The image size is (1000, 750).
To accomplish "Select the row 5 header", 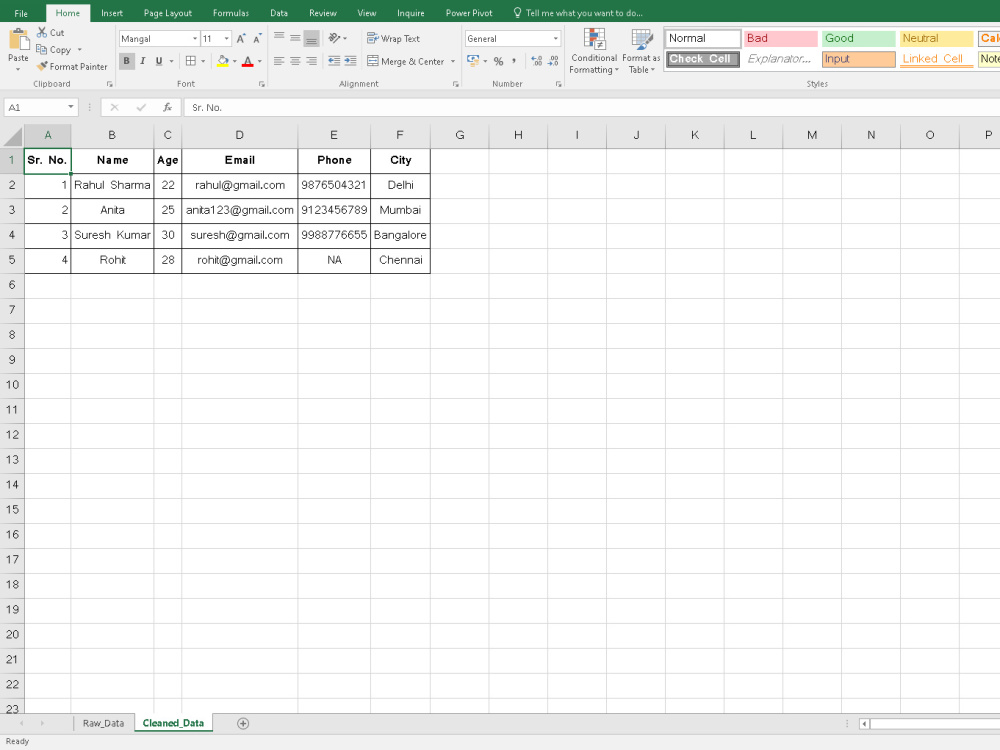I will (x=12, y=260).
